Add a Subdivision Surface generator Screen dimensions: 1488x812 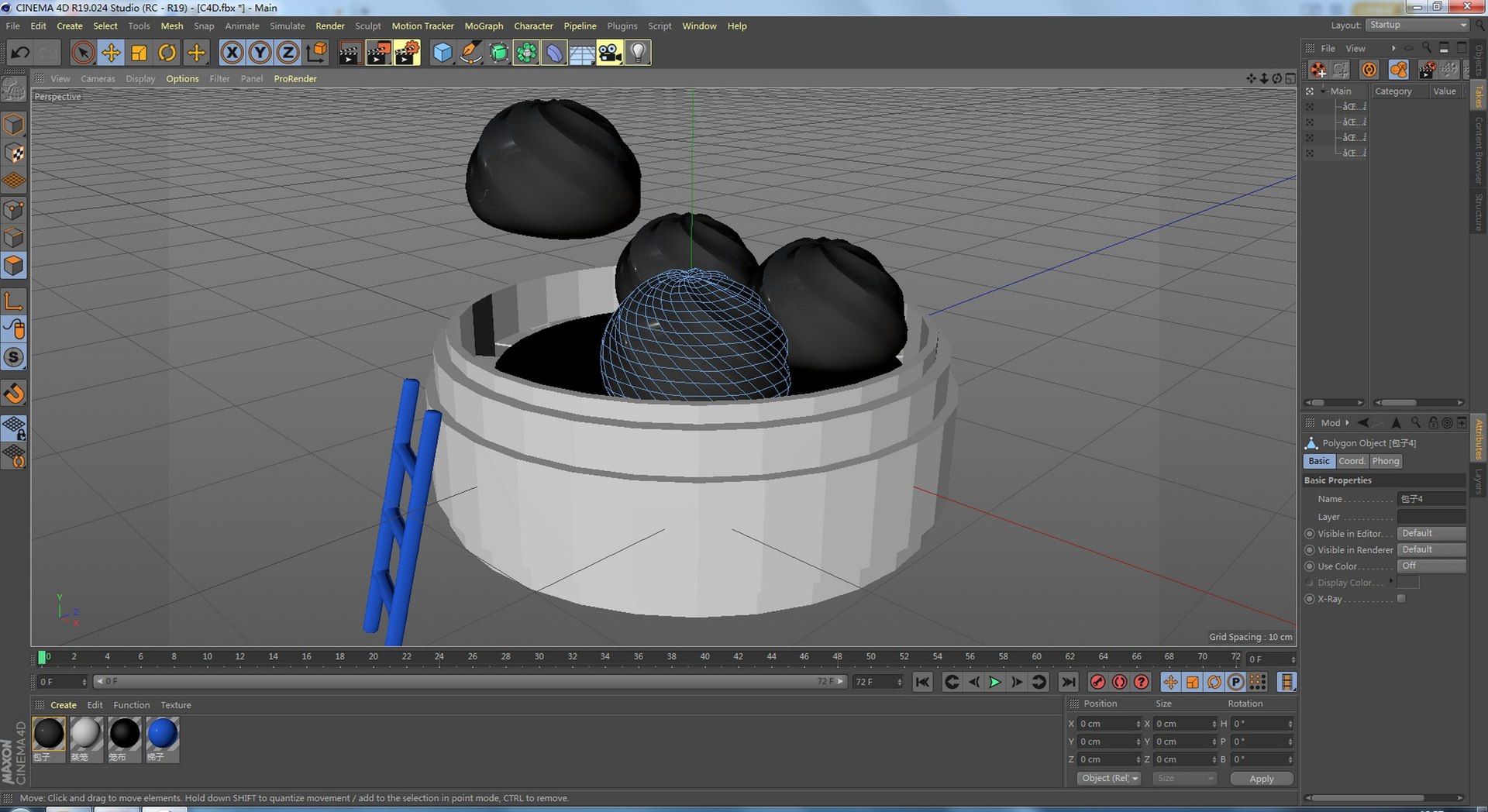[498, 53]
